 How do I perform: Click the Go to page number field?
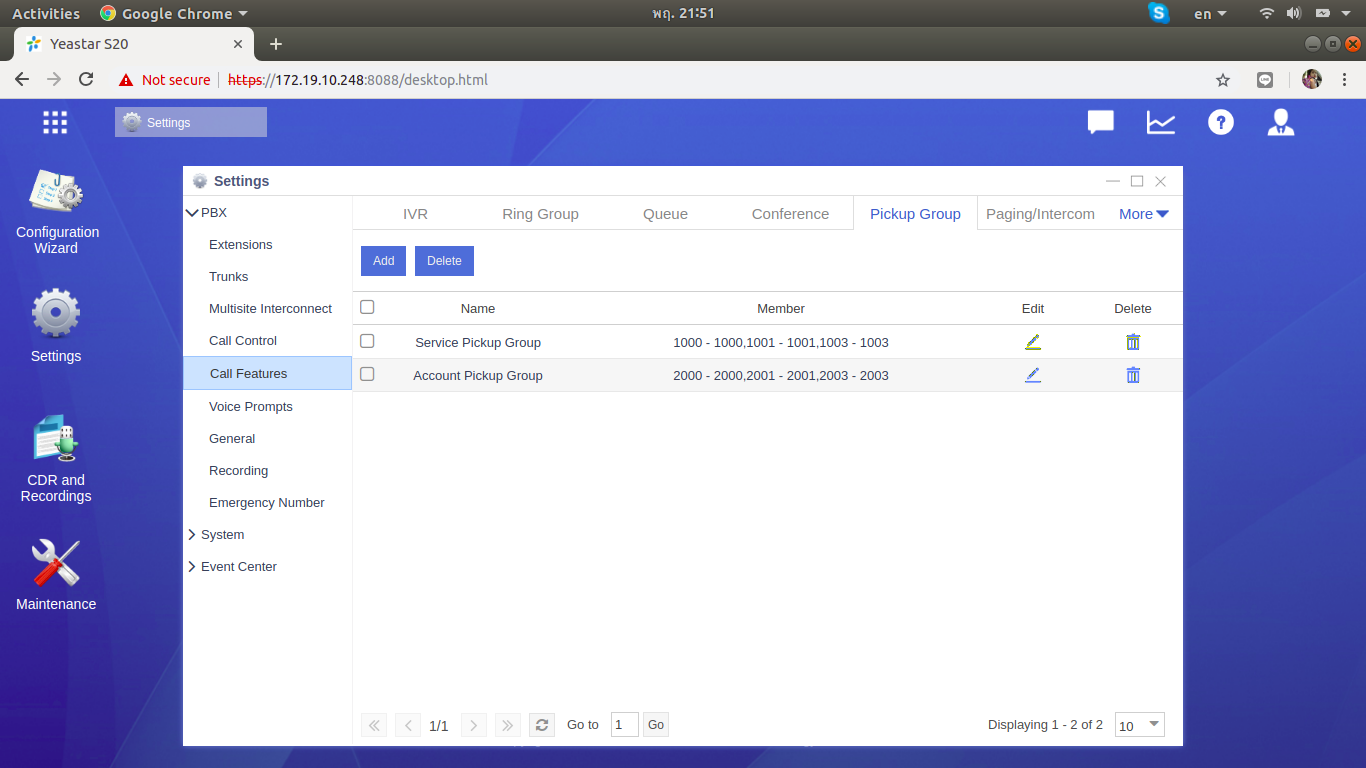click(x=625, y=725)
